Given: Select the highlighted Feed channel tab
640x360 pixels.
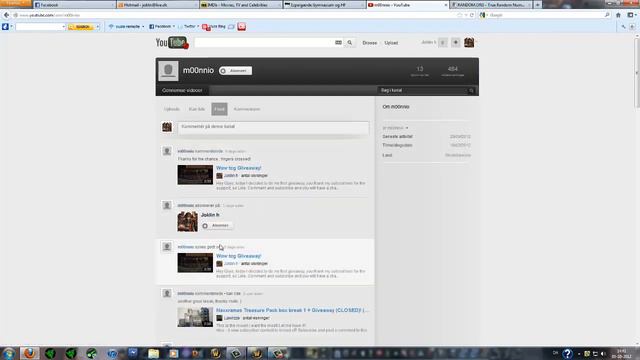Looking at the screenshot, I should point(219,109).
